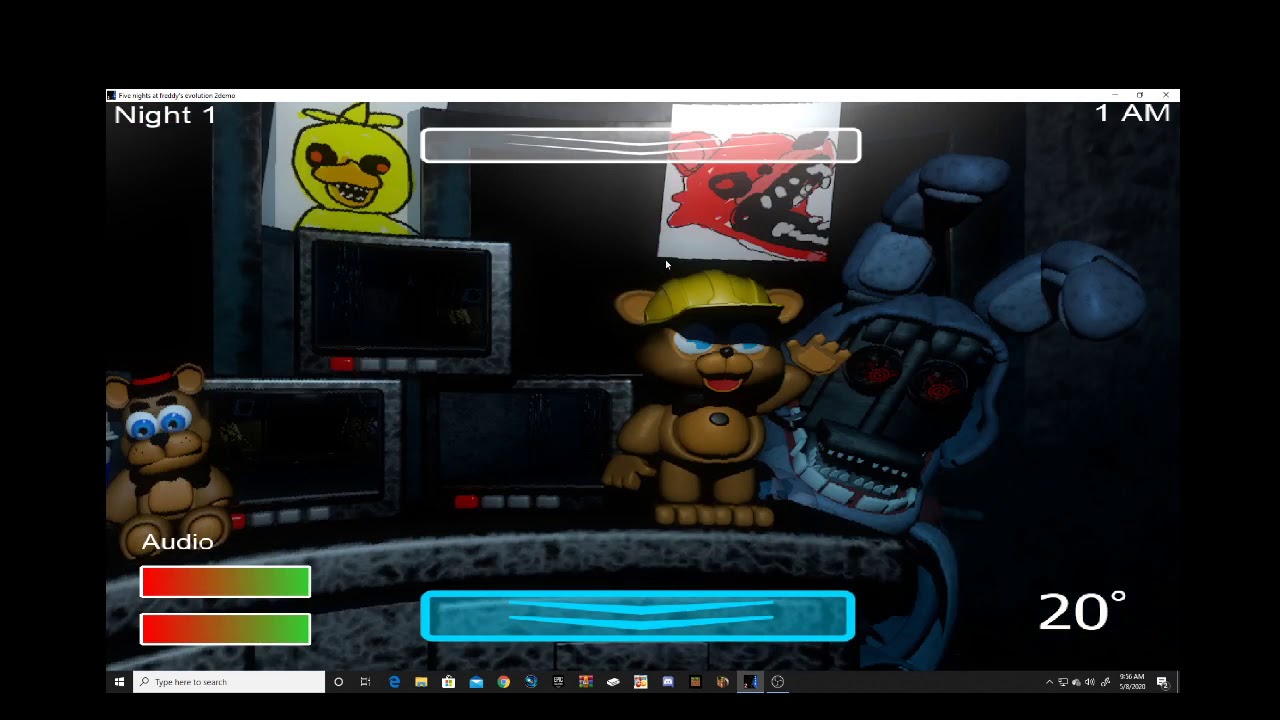Image resolution: width=1280 pixels, height=720 pixels.
Task: Open Microsoft Store from the taskbar
Action: click(x=448, y=682)
